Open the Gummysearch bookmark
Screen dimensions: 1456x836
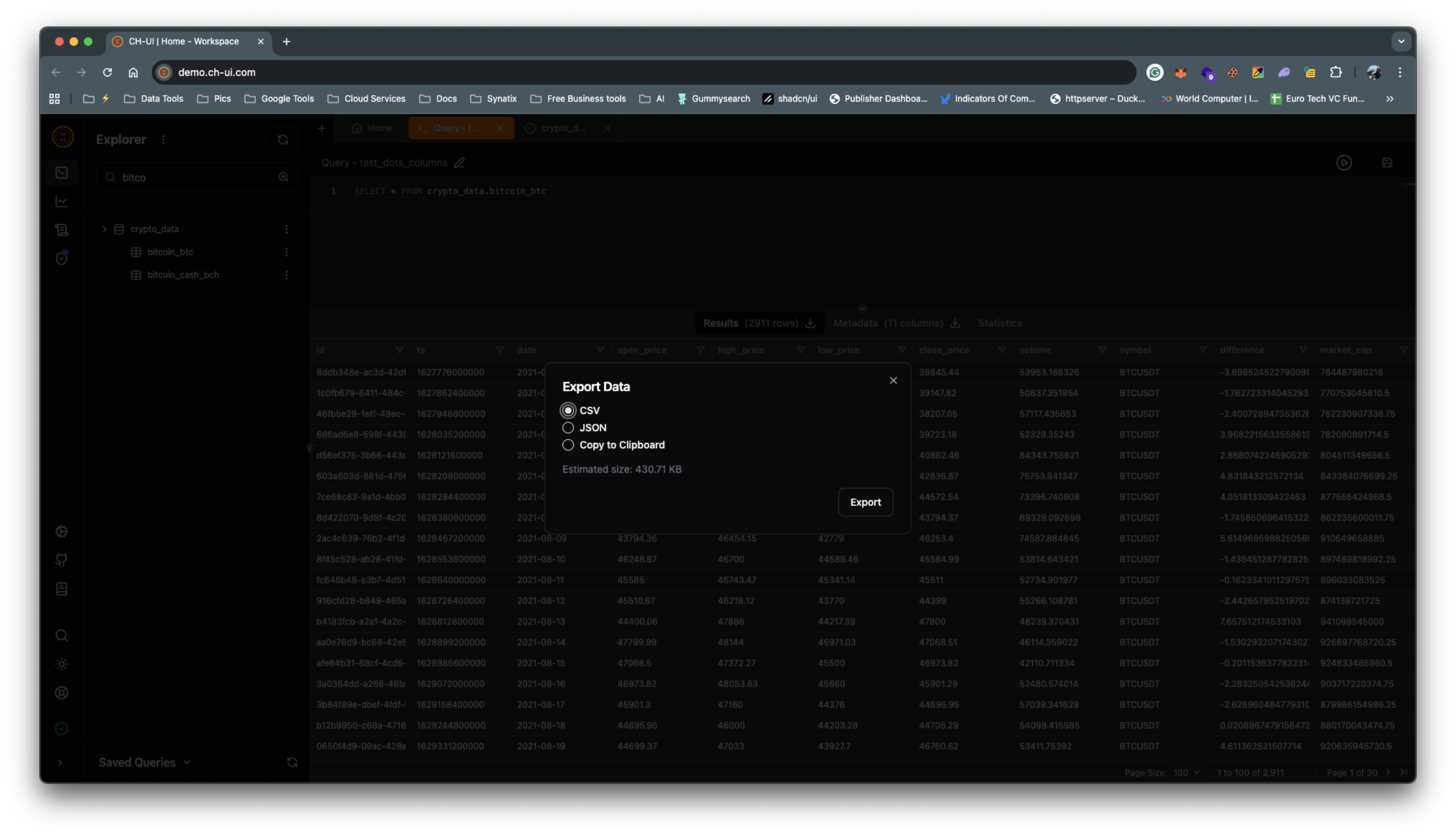click(714, 99)
